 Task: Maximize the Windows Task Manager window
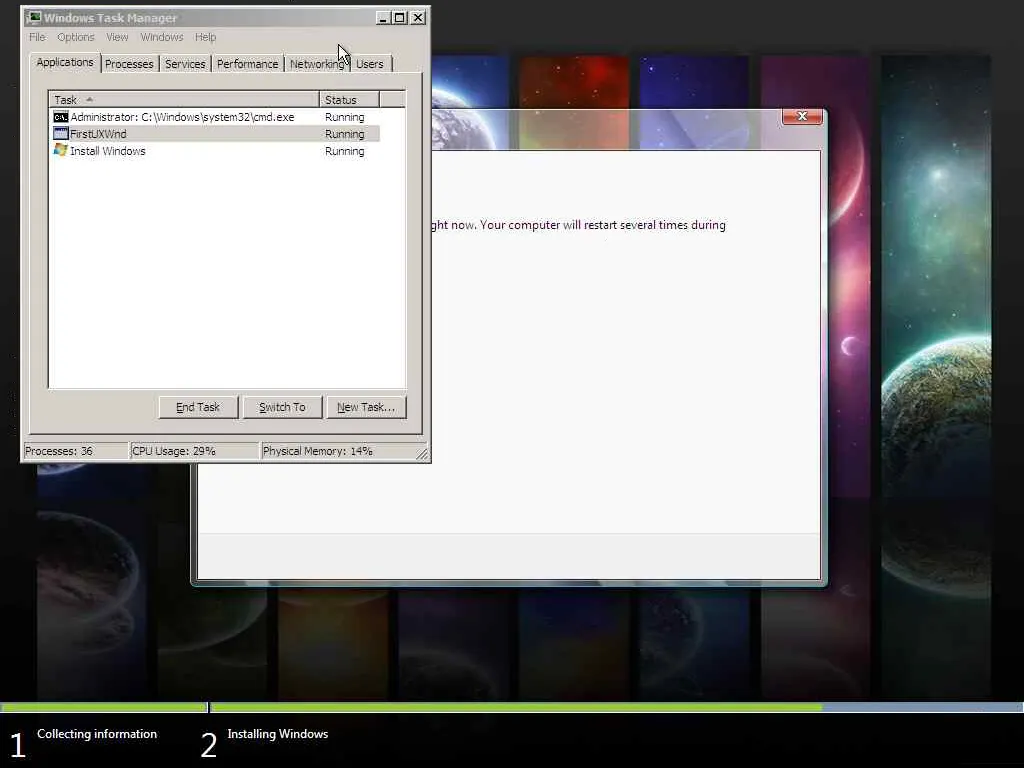tap(400, 18)
